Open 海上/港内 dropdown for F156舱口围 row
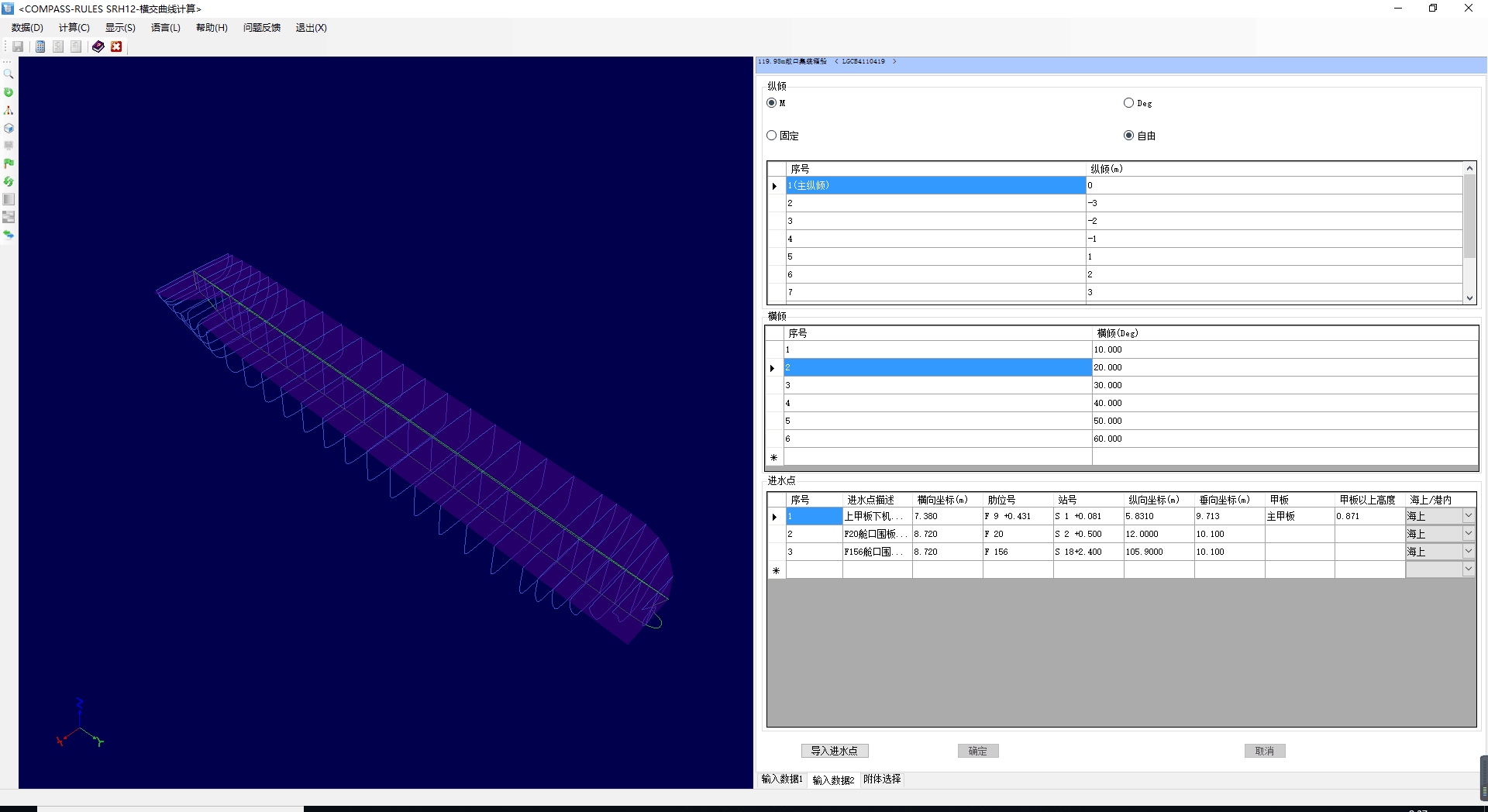This screenshot has width=1488, height=812. pos(1468,552)
